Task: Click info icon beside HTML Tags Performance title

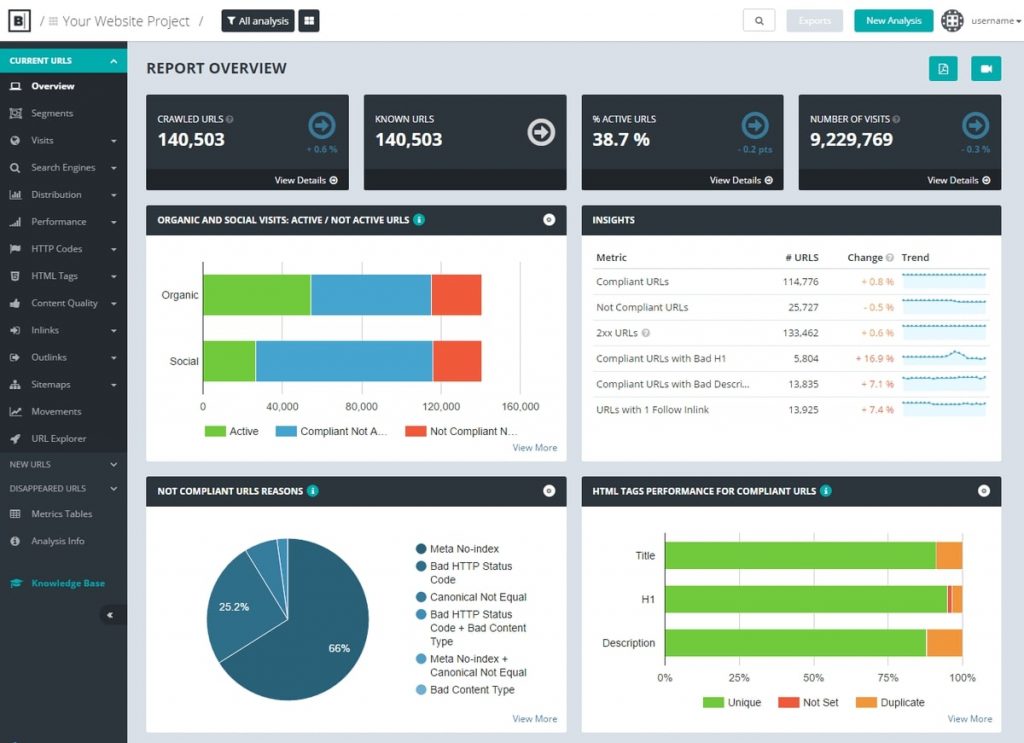Action: tap(826, 491)
